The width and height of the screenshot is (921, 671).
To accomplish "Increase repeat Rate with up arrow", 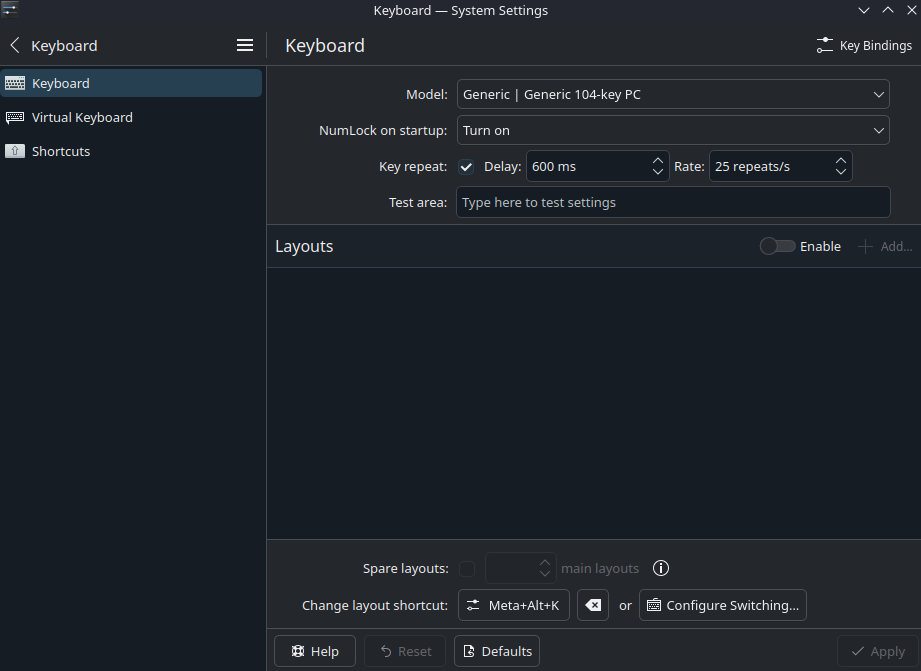I will [x=841, y=160].
